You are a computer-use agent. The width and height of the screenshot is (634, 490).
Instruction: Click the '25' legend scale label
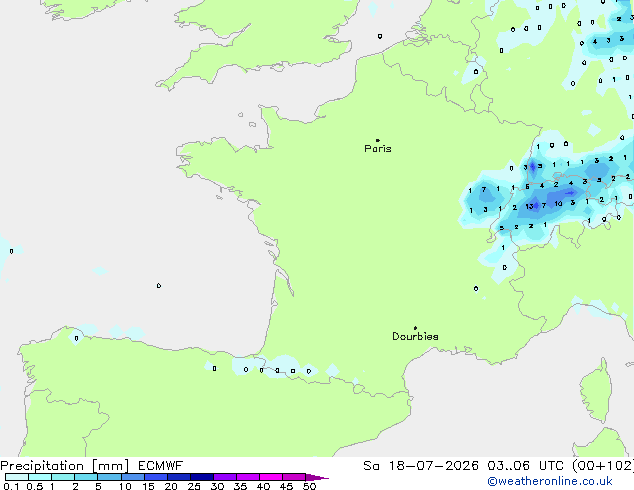(194, 486)
